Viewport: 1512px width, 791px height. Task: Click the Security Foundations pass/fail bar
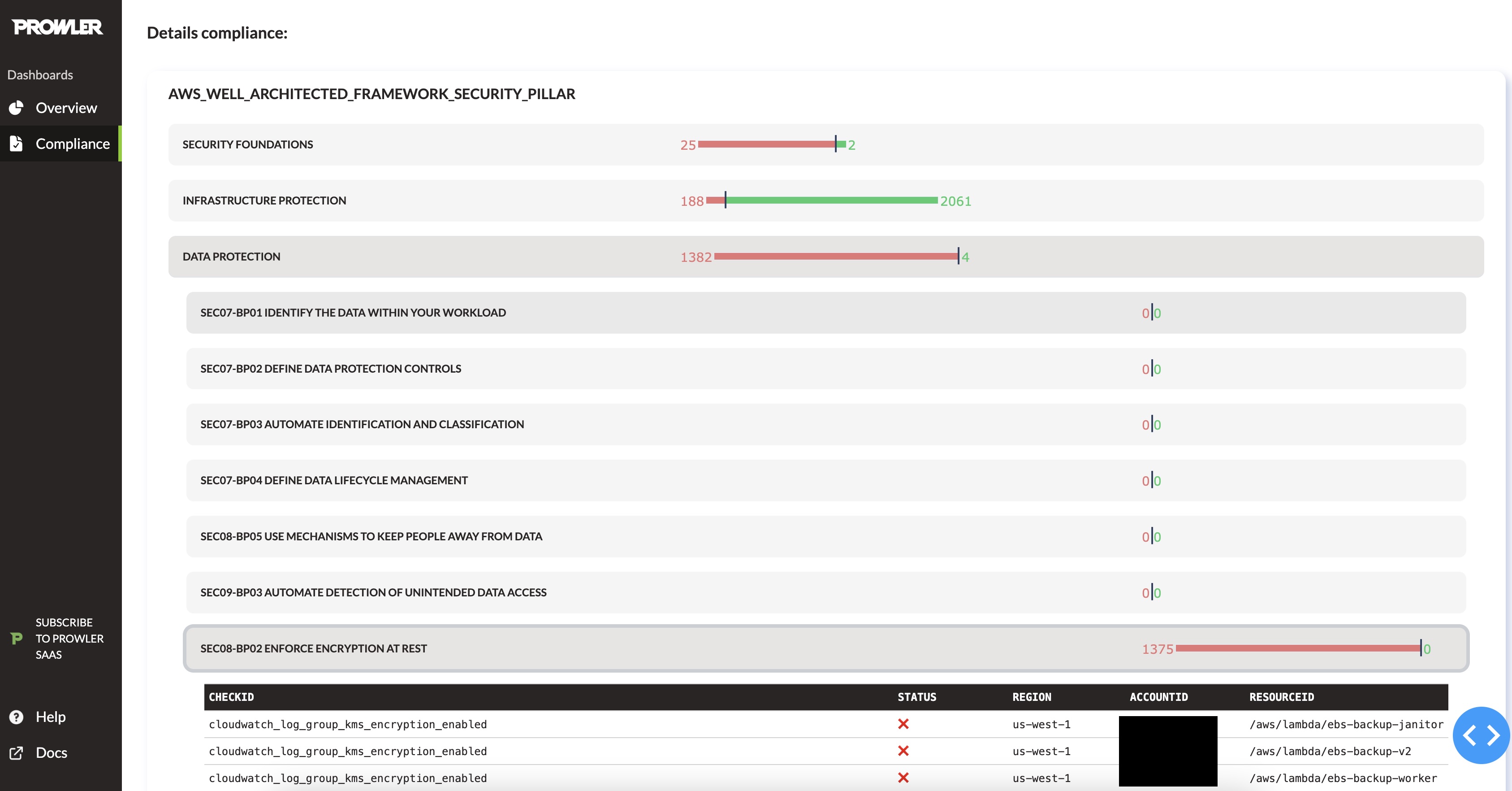pos(771,144)
